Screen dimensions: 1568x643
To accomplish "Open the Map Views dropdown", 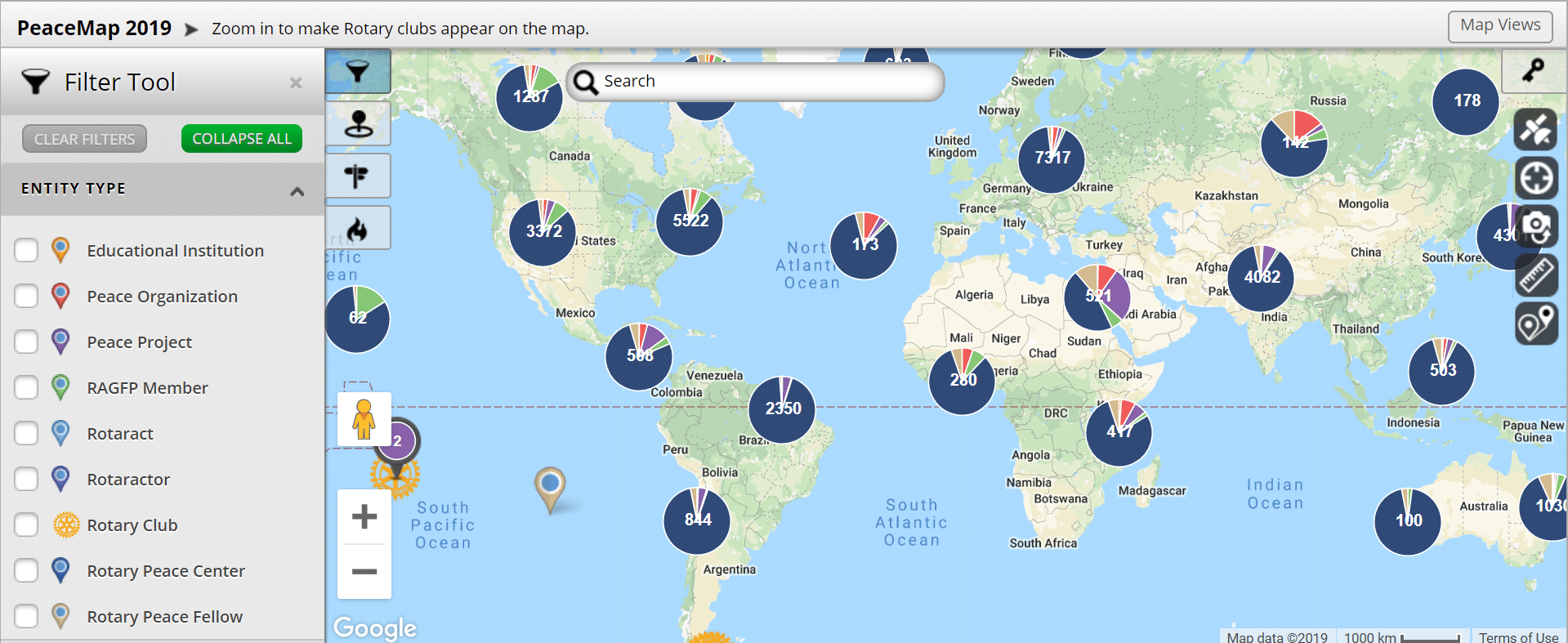I will [1500, 26].
